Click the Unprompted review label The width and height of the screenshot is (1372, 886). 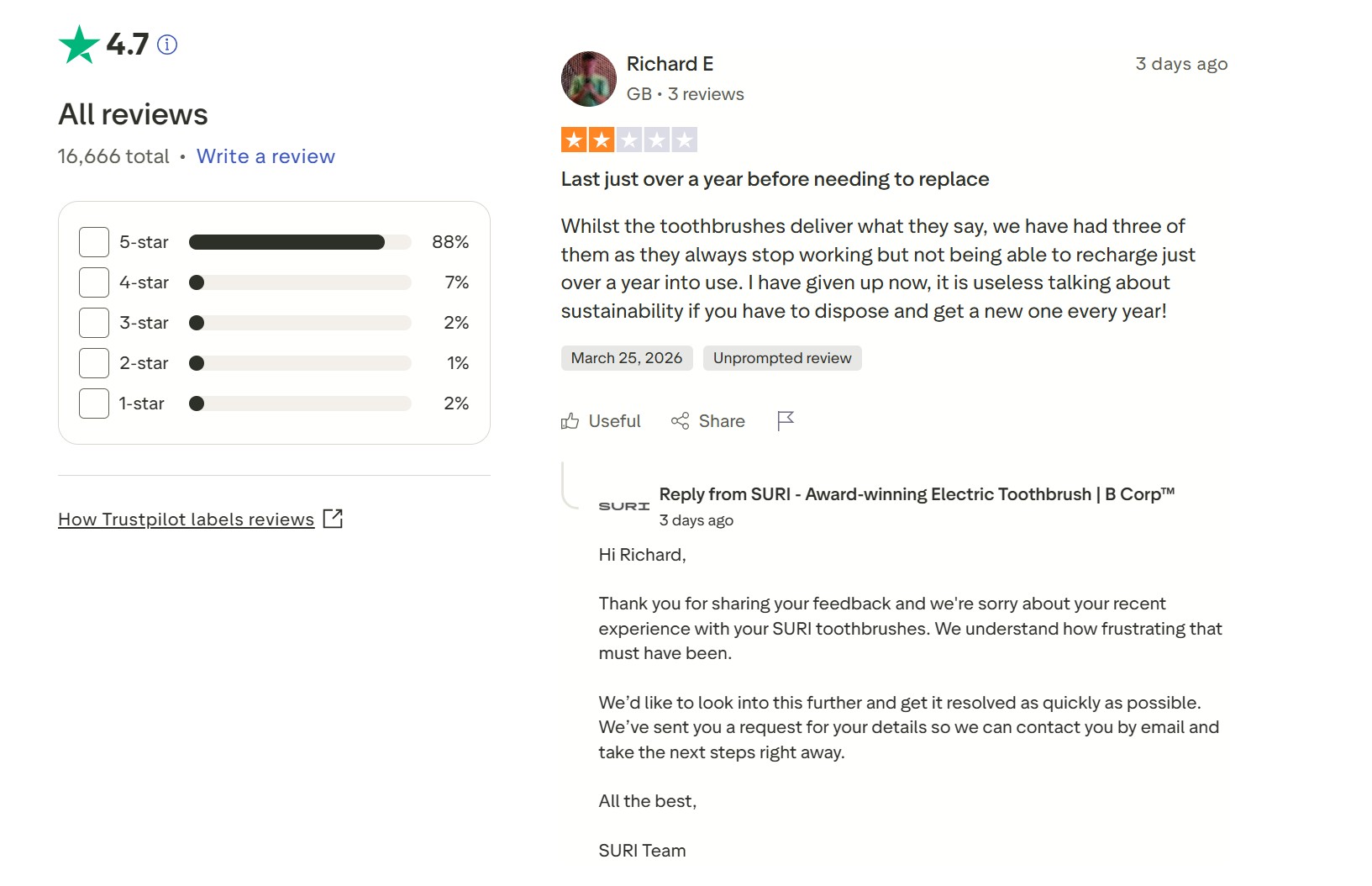[x=781, y=358]
